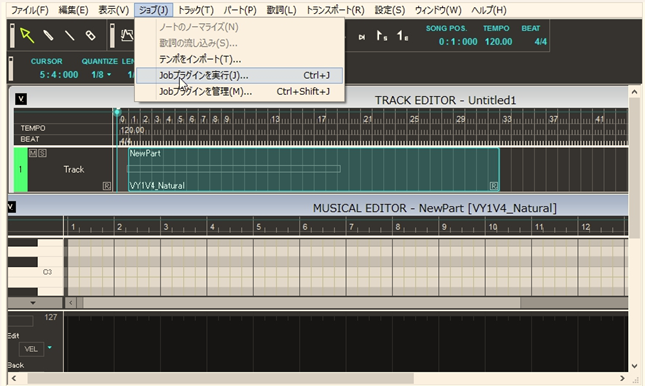Click the V icon in Track Editor header
The height and width of the screenshot is (386, 645).
coord(21,99)
